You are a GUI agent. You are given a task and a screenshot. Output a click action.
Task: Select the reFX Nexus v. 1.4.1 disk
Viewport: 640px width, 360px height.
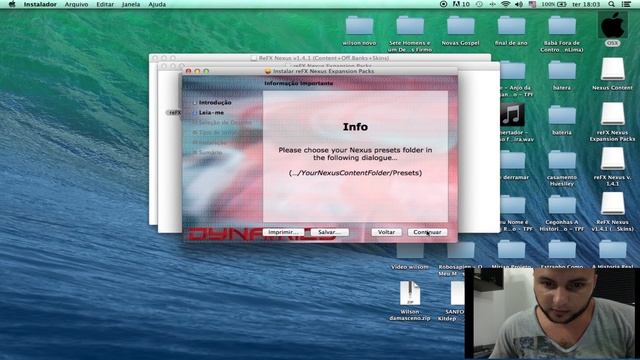click(612, 159)
